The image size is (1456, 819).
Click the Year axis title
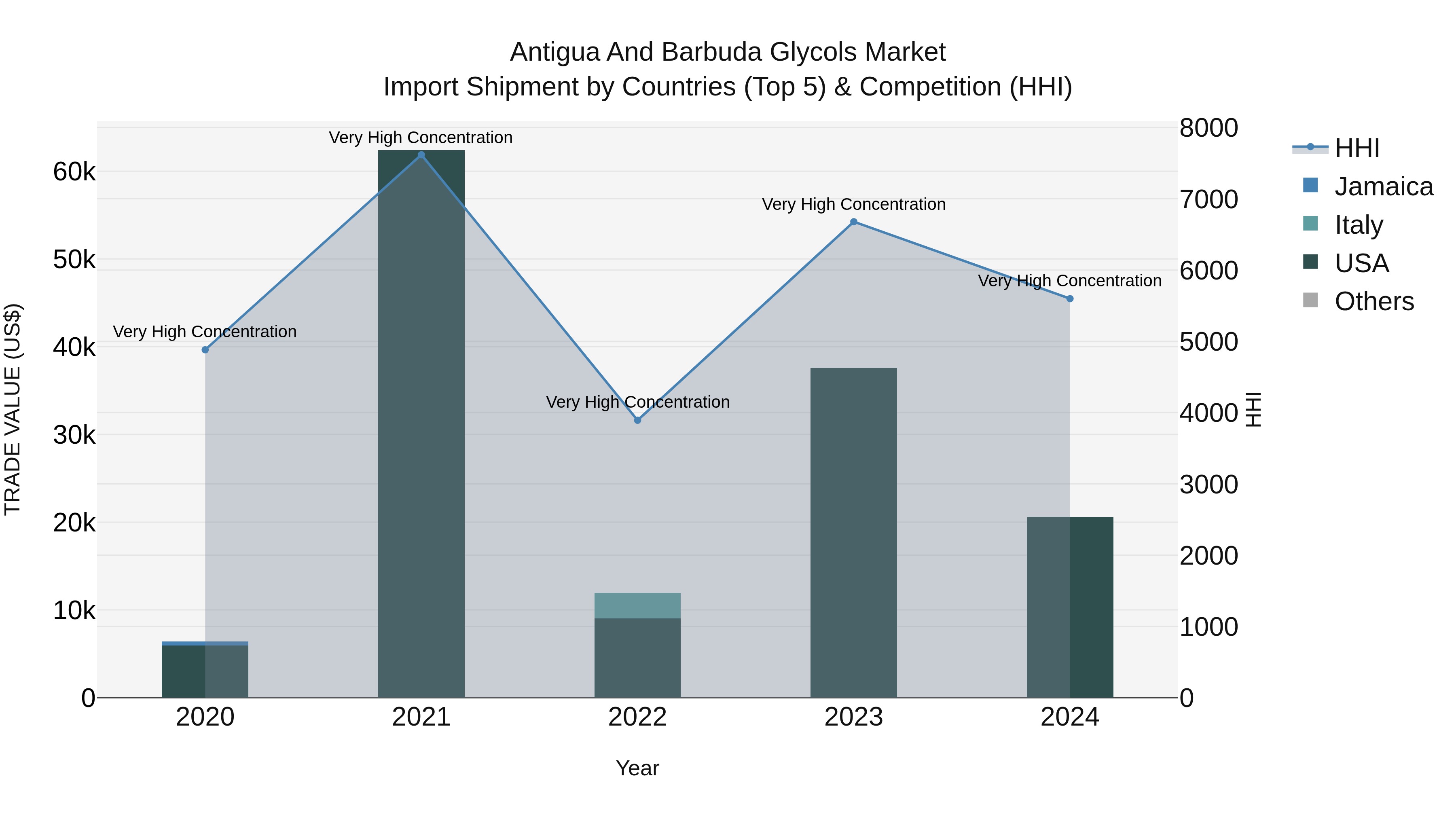(x=637, y=768)
